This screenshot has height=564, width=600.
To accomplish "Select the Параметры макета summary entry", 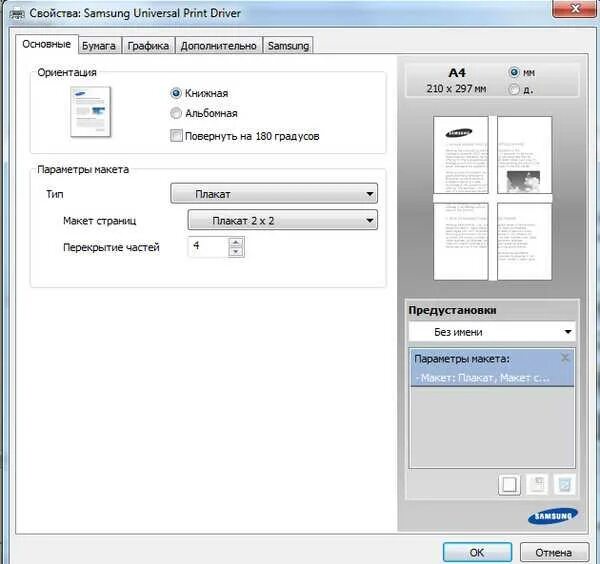I will [x=492, y=368].
